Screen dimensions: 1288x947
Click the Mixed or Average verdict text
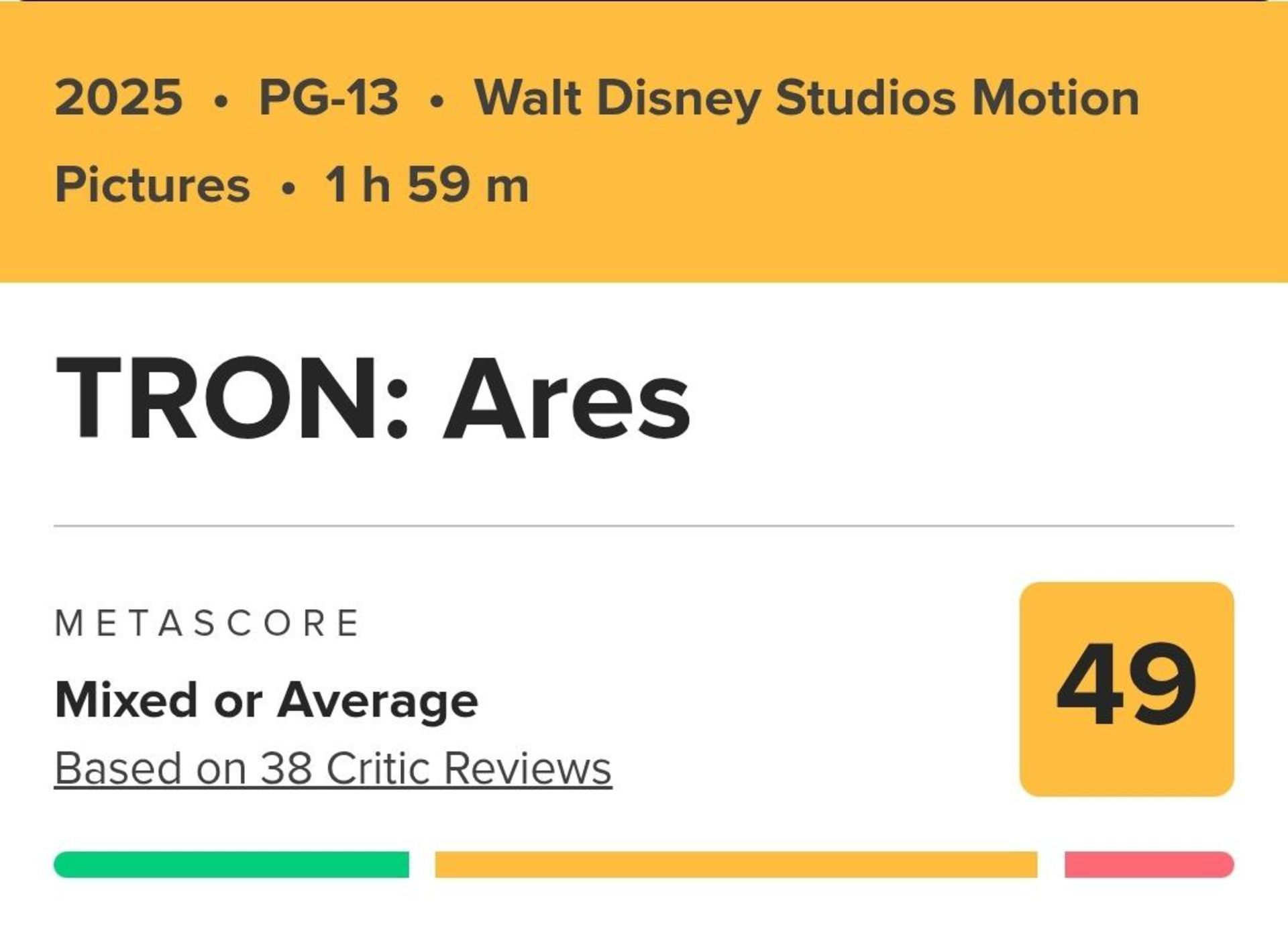point(266,701)
